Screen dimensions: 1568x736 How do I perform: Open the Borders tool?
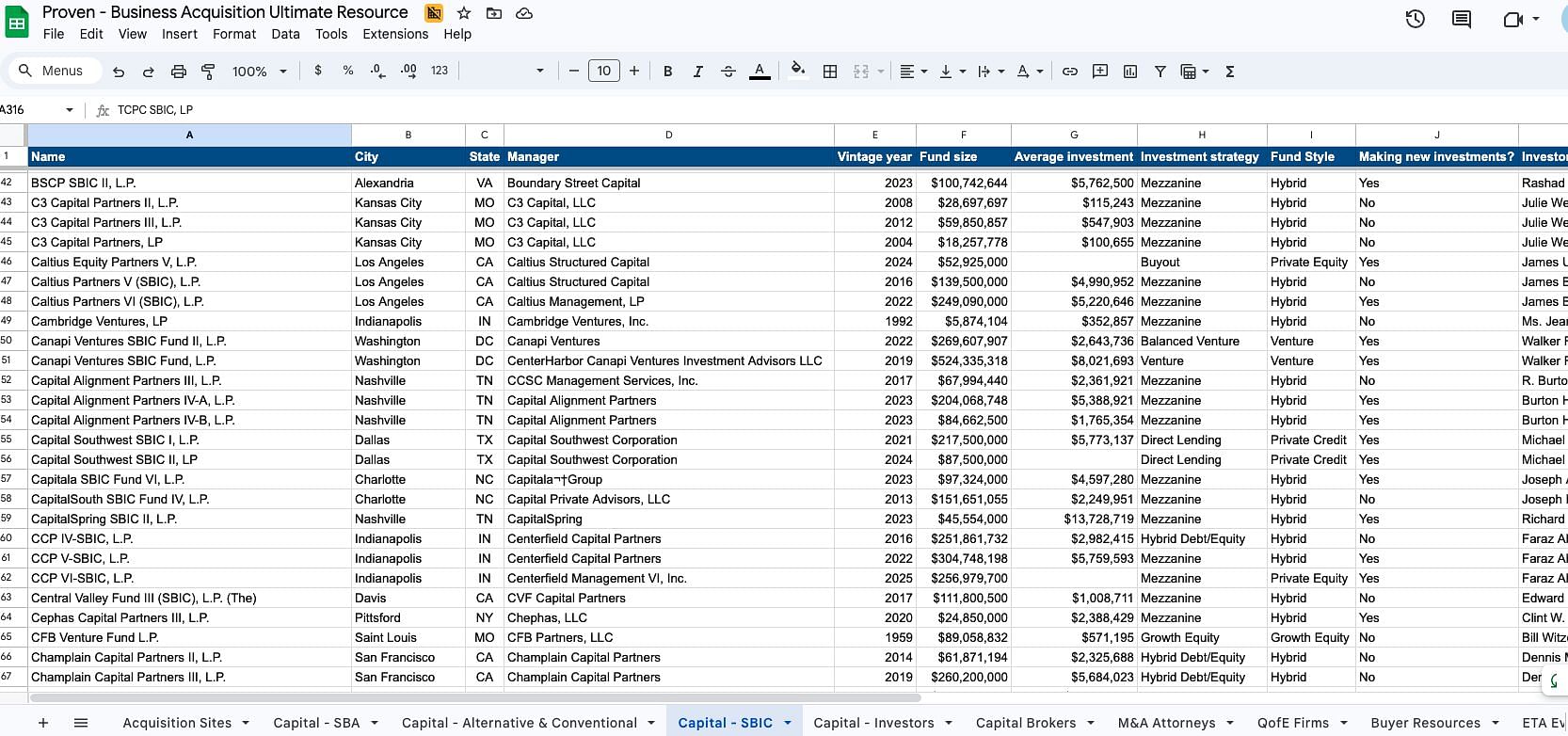point(830,72)
